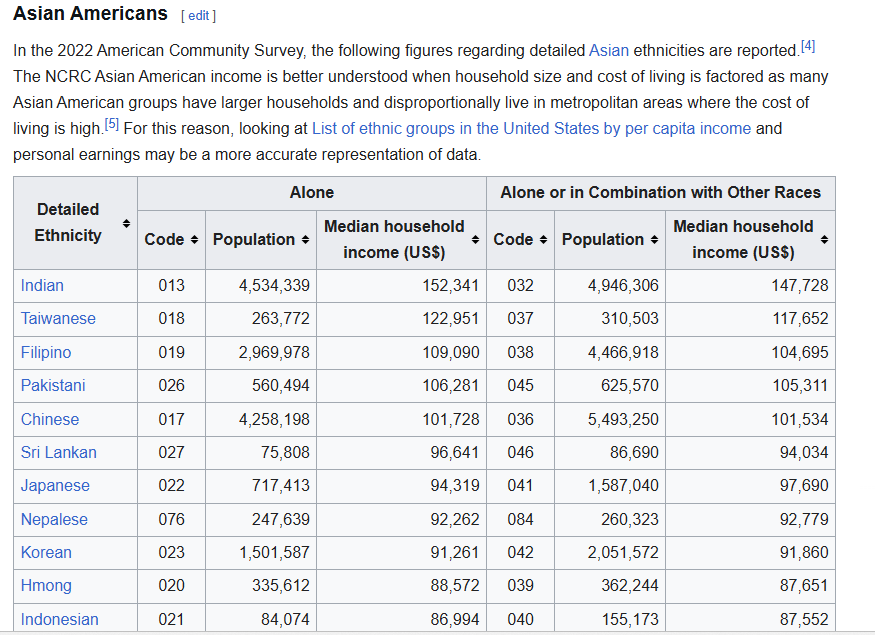Open the Pakistani ethnicity page
The height and width of the screenshot is (635, 875).
53,386
